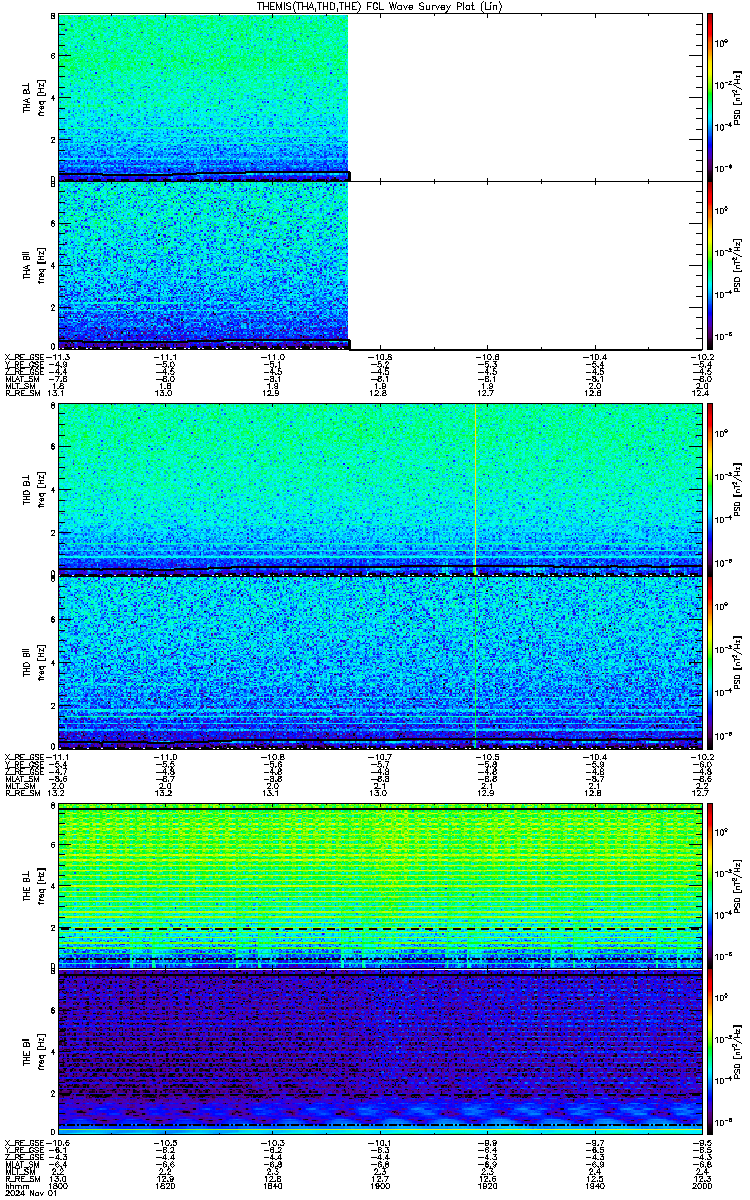
Task: Click the THA B-parallel freq [Hz] axis label
Action: [x=41, y=264]
